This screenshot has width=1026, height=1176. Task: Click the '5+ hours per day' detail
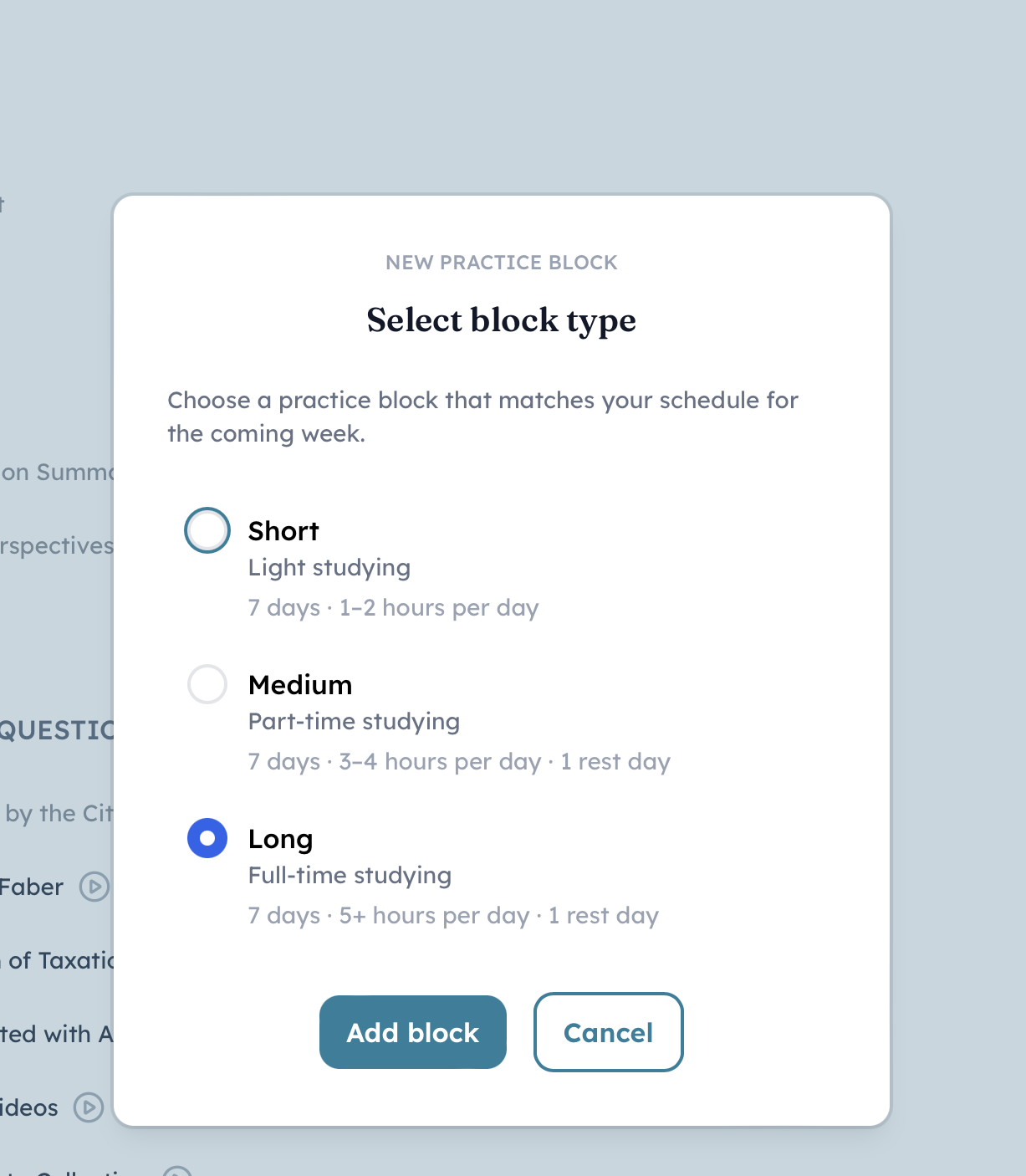click(x=434, y=916)
